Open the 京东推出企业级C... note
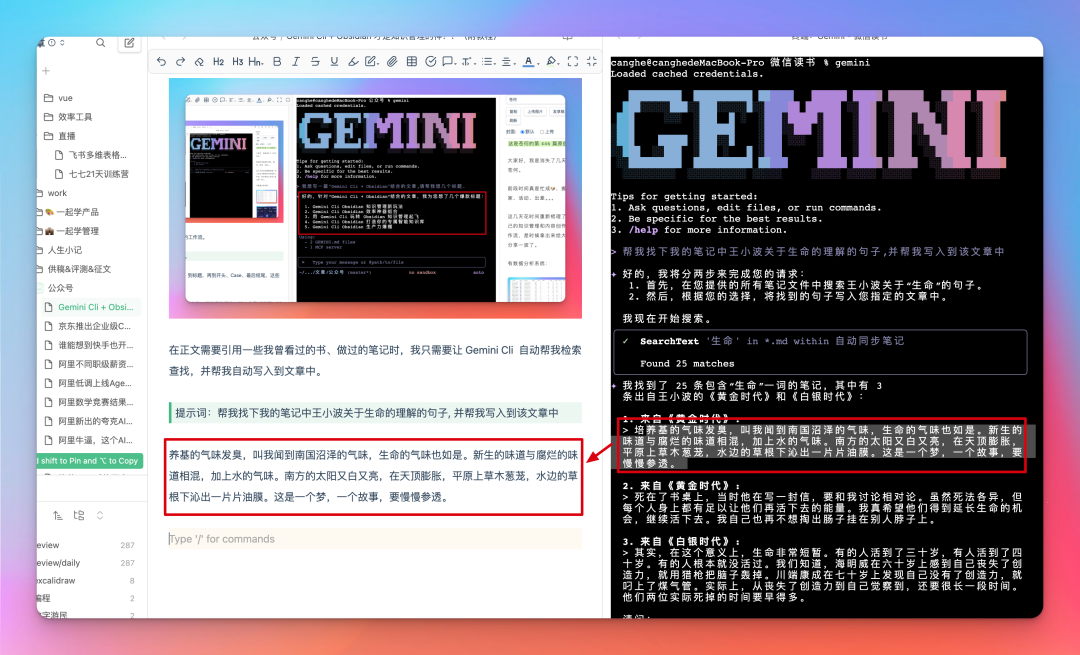1080x655 pixels. [x=92, y=326]
